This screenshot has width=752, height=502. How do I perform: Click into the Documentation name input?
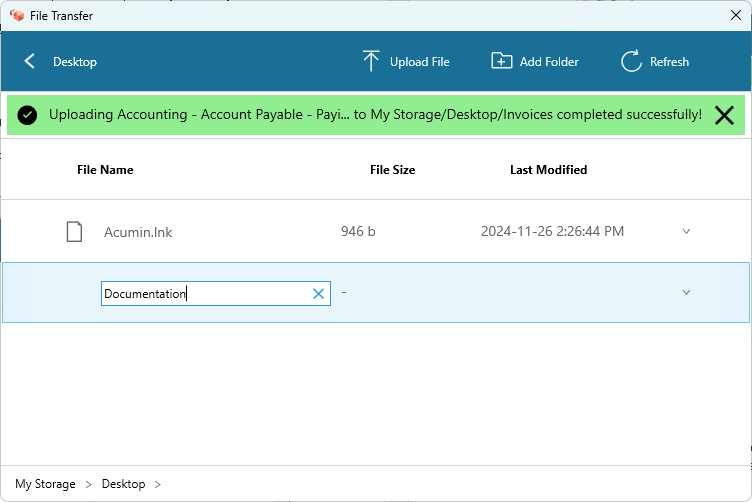coord(206,293)
